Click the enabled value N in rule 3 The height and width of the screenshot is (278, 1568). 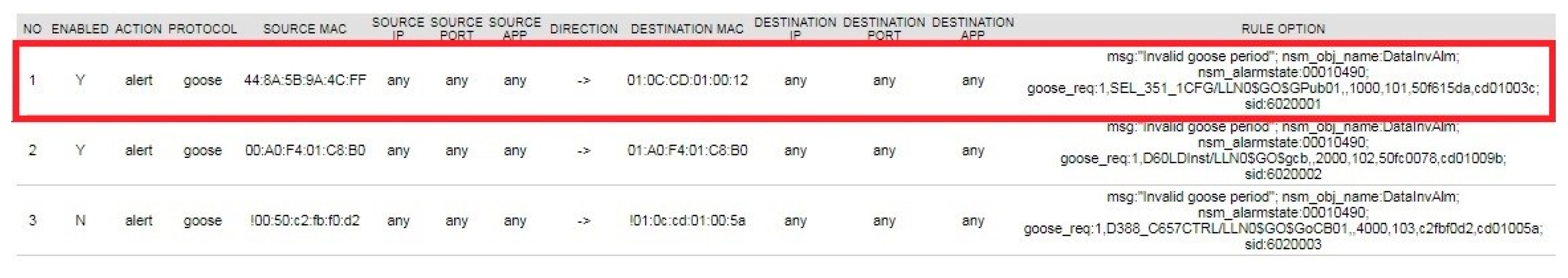(x=80, y=220)
